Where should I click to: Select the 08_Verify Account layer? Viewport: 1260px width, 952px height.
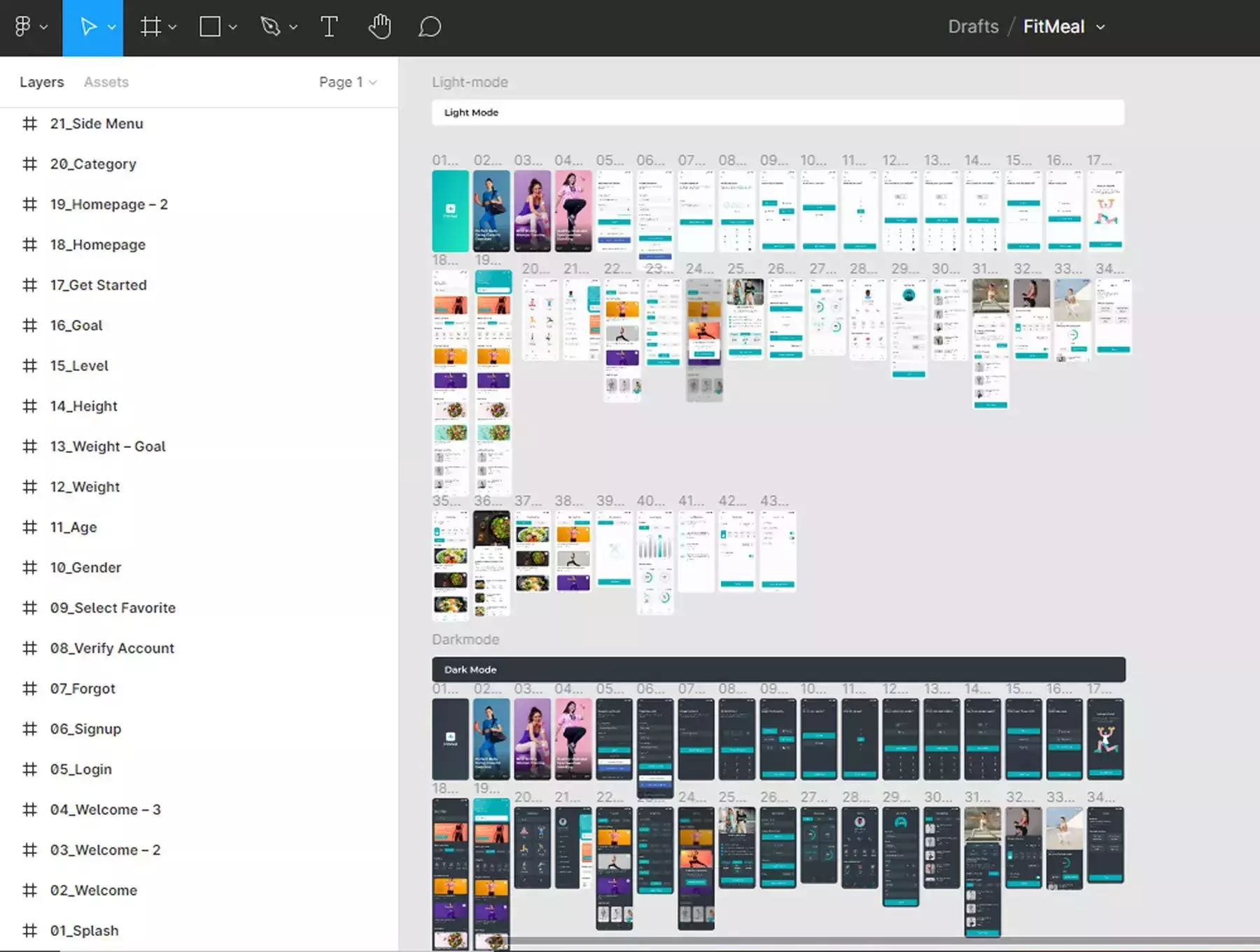tap(199, 648)
